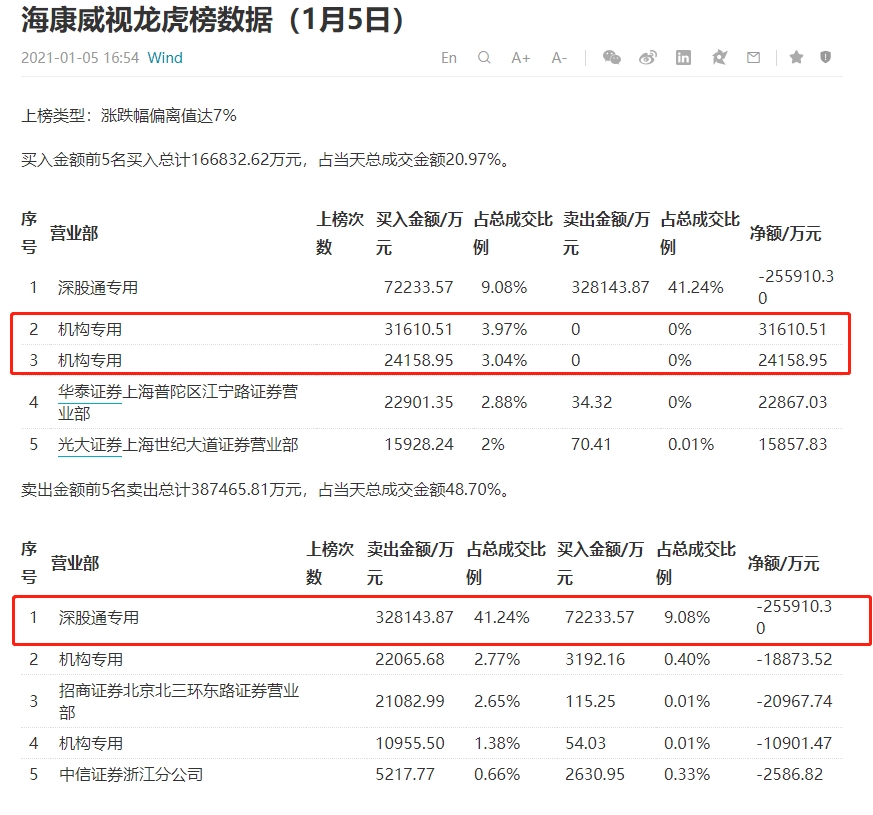
Task: Click the 10955.50 cell
Action: (410, 744)
